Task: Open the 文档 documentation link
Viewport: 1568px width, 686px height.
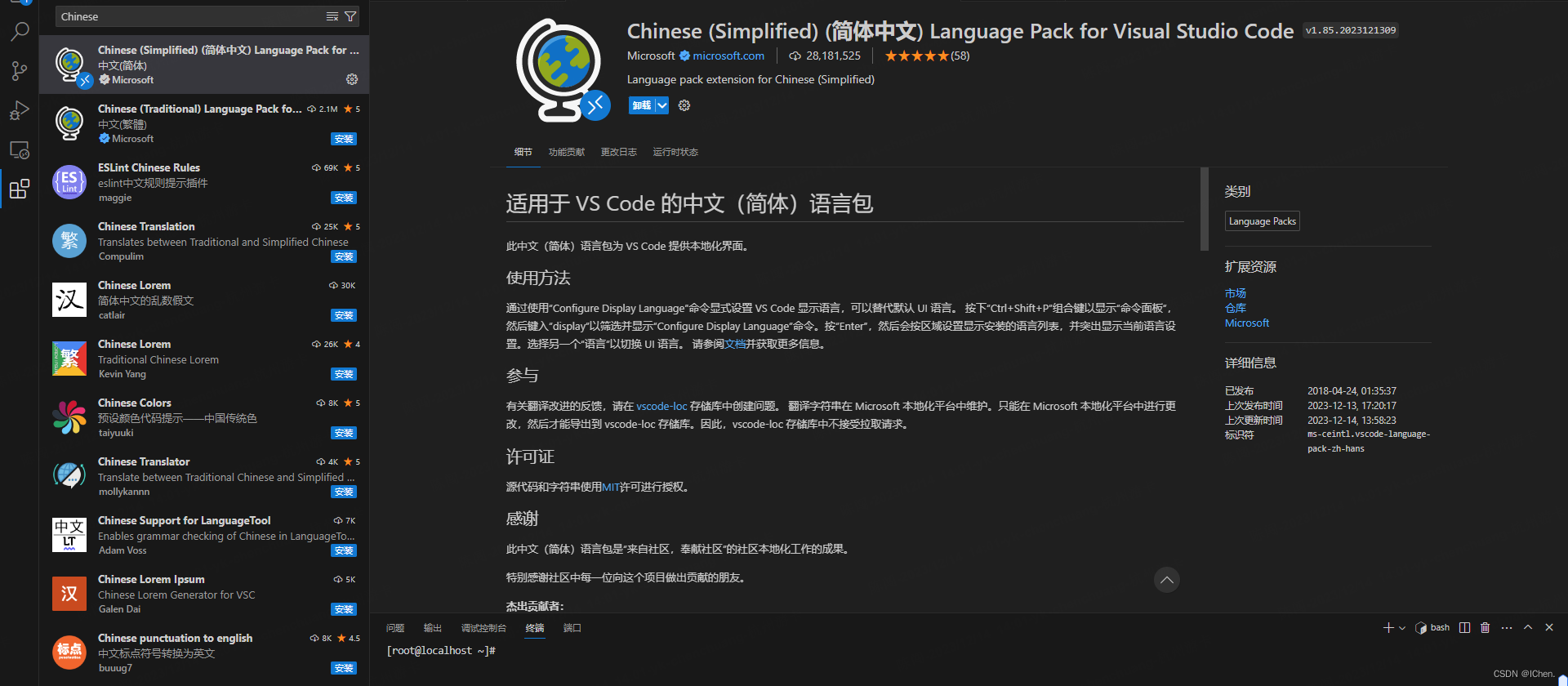Action: click(x=735, y=344)
